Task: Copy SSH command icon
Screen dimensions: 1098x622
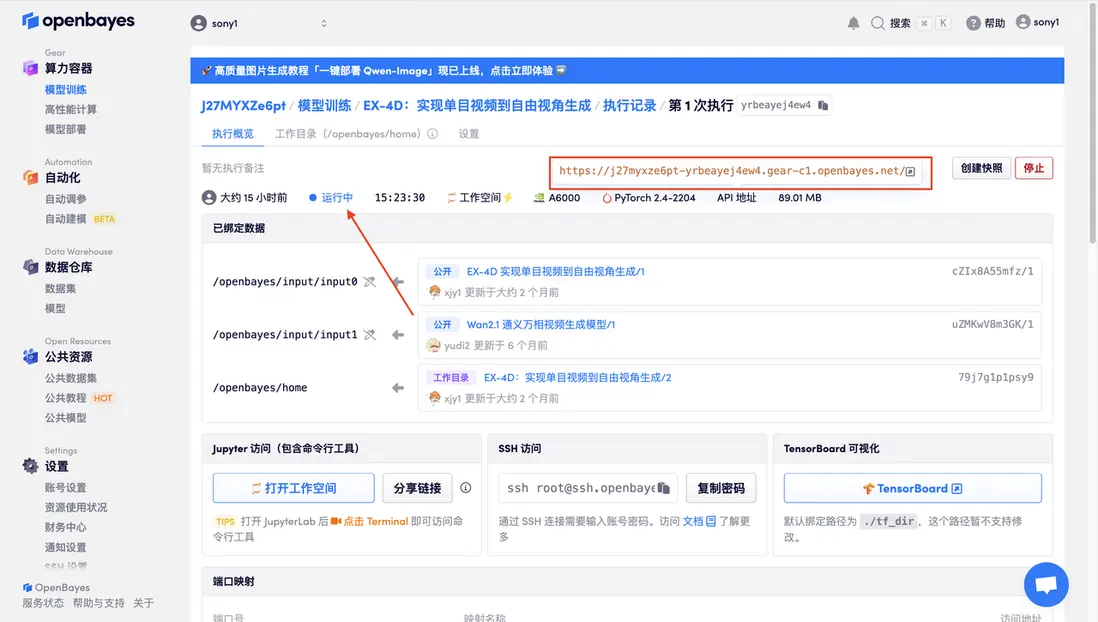Action: pyautogui.click(x=663, y=488)
